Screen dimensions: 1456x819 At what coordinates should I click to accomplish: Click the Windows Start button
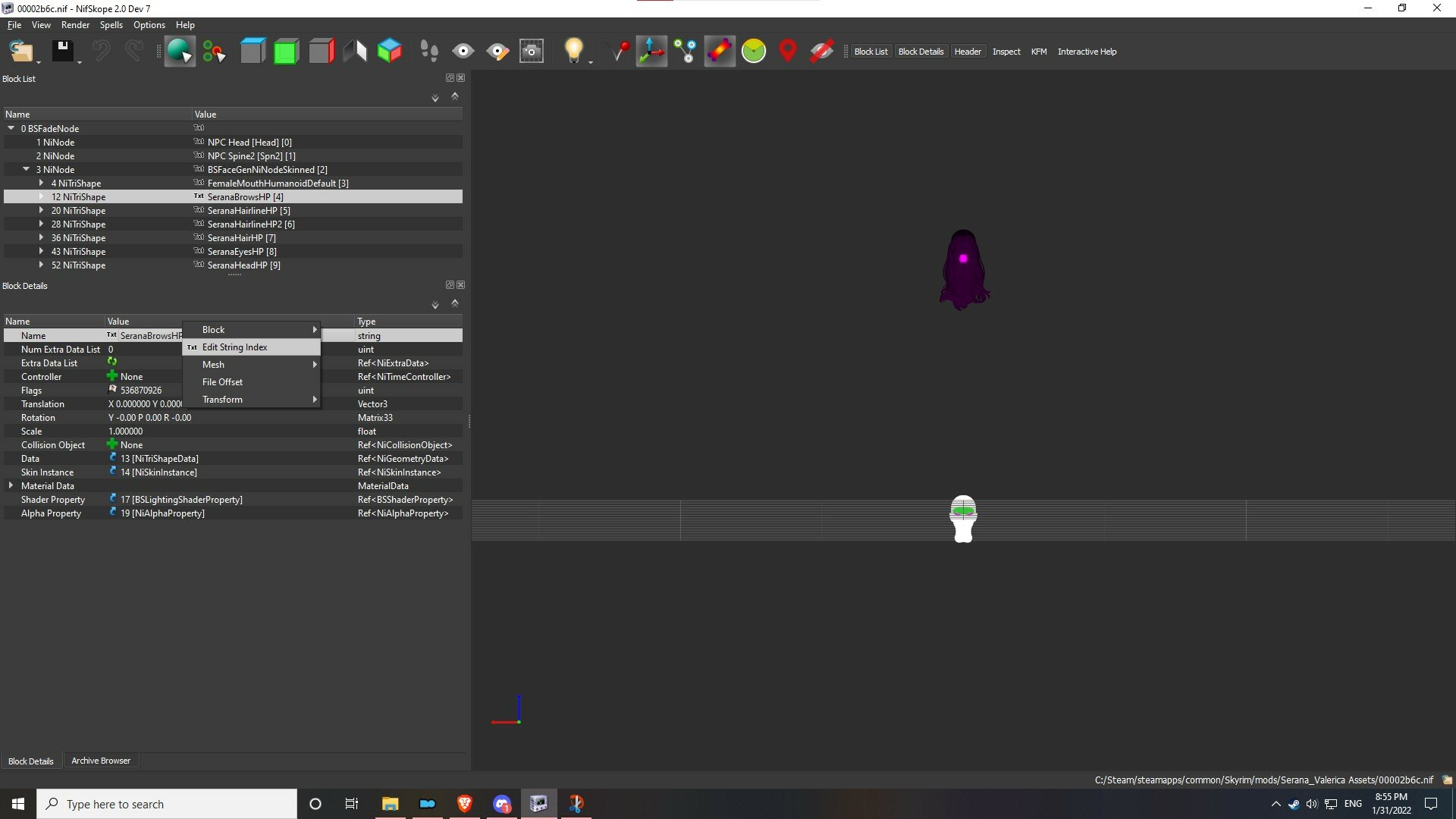(x=18, y=804)
